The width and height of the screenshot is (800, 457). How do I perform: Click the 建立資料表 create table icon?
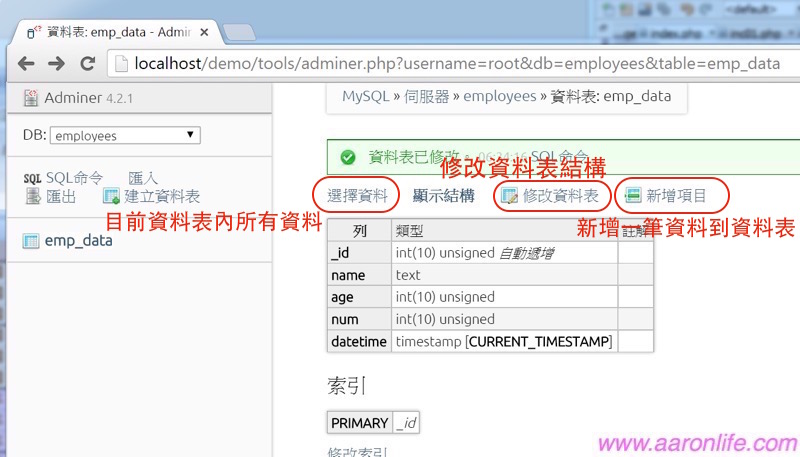[111, 196]
